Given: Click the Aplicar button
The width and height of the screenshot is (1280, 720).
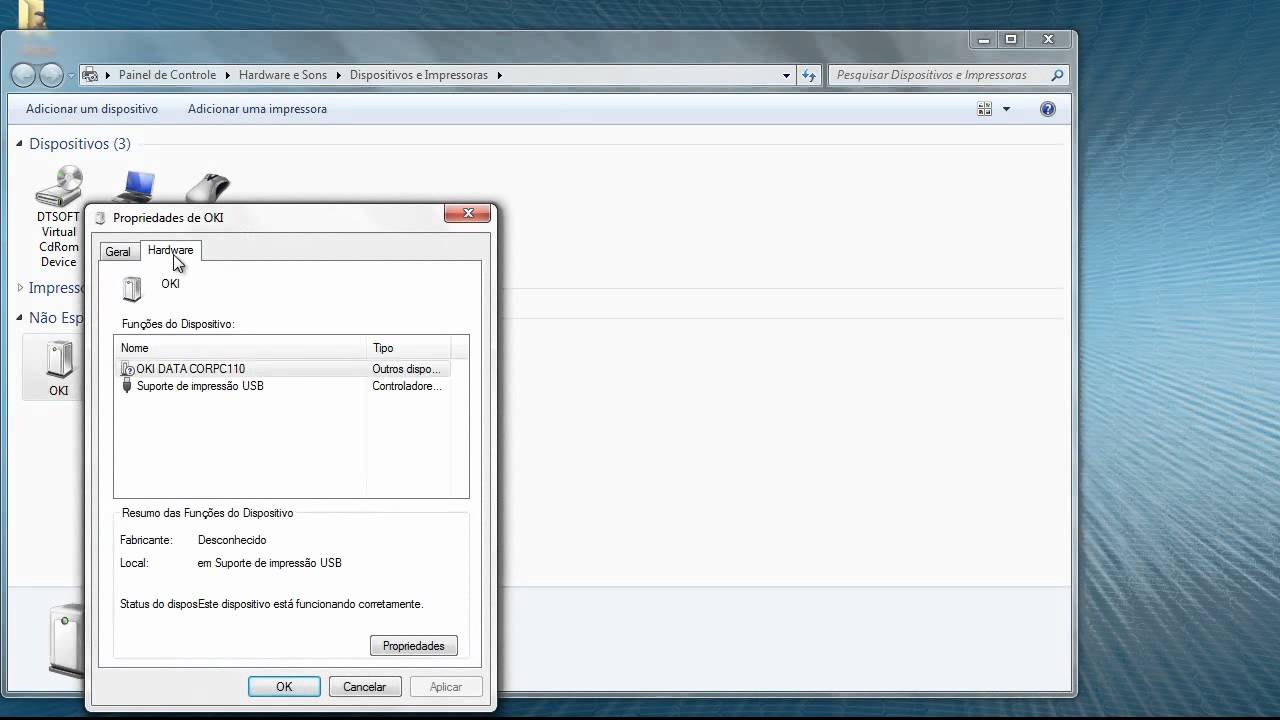Looking at the screenshot, I should click(x=446, y=687).
